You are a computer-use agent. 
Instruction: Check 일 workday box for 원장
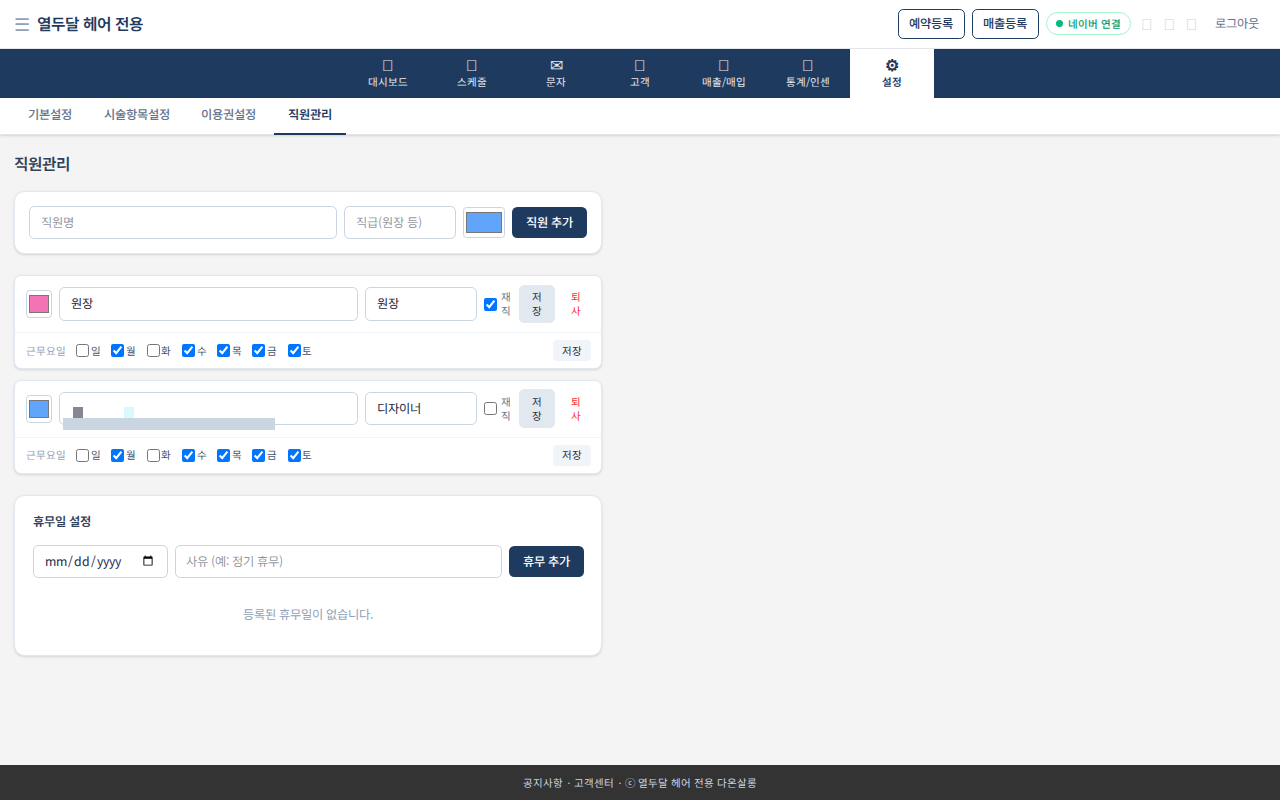tap(82, 351)
